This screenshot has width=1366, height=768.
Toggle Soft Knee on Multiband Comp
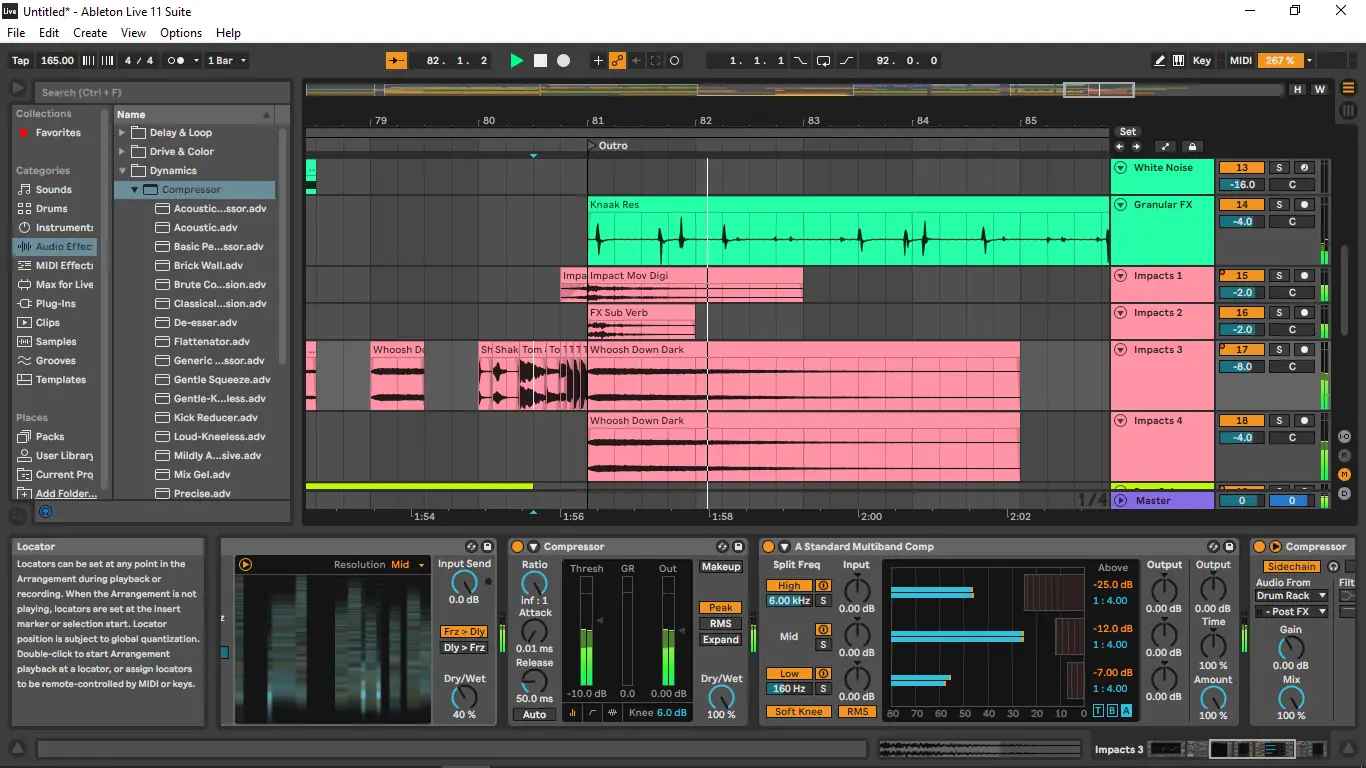click(x=799, y=712)
